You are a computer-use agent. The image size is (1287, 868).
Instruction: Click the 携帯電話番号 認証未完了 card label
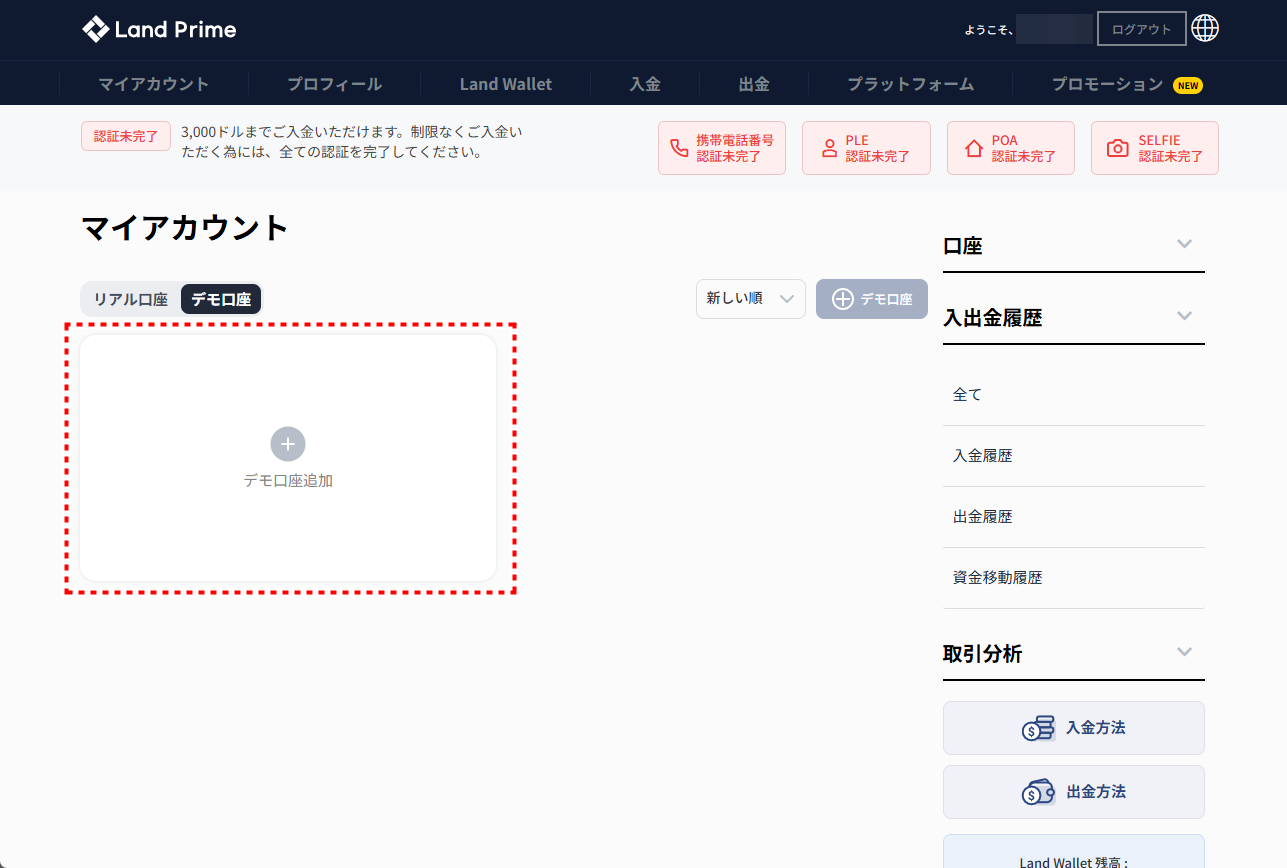(x=735, y=148)
